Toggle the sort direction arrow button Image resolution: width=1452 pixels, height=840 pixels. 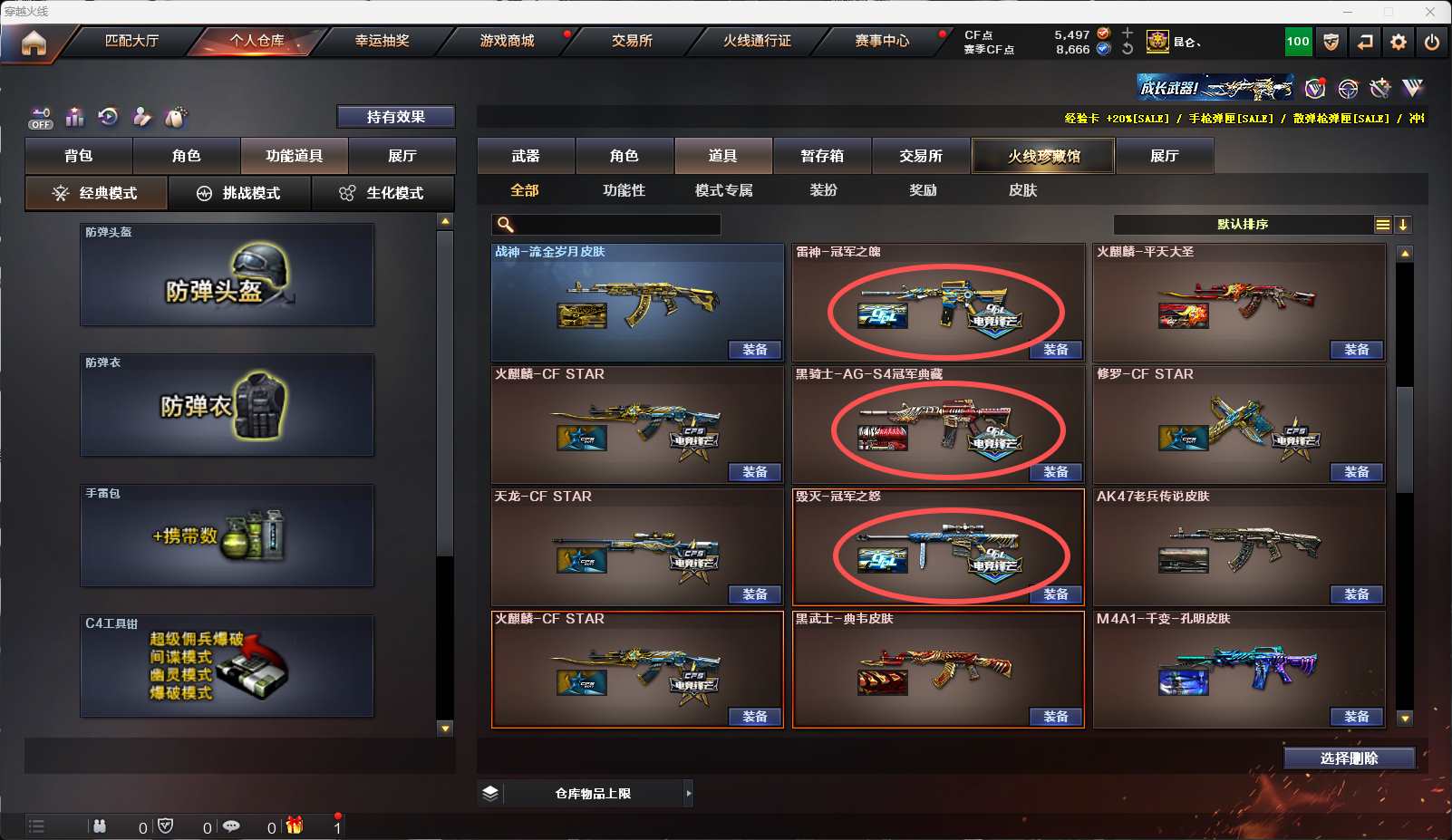pos(1403,225)
